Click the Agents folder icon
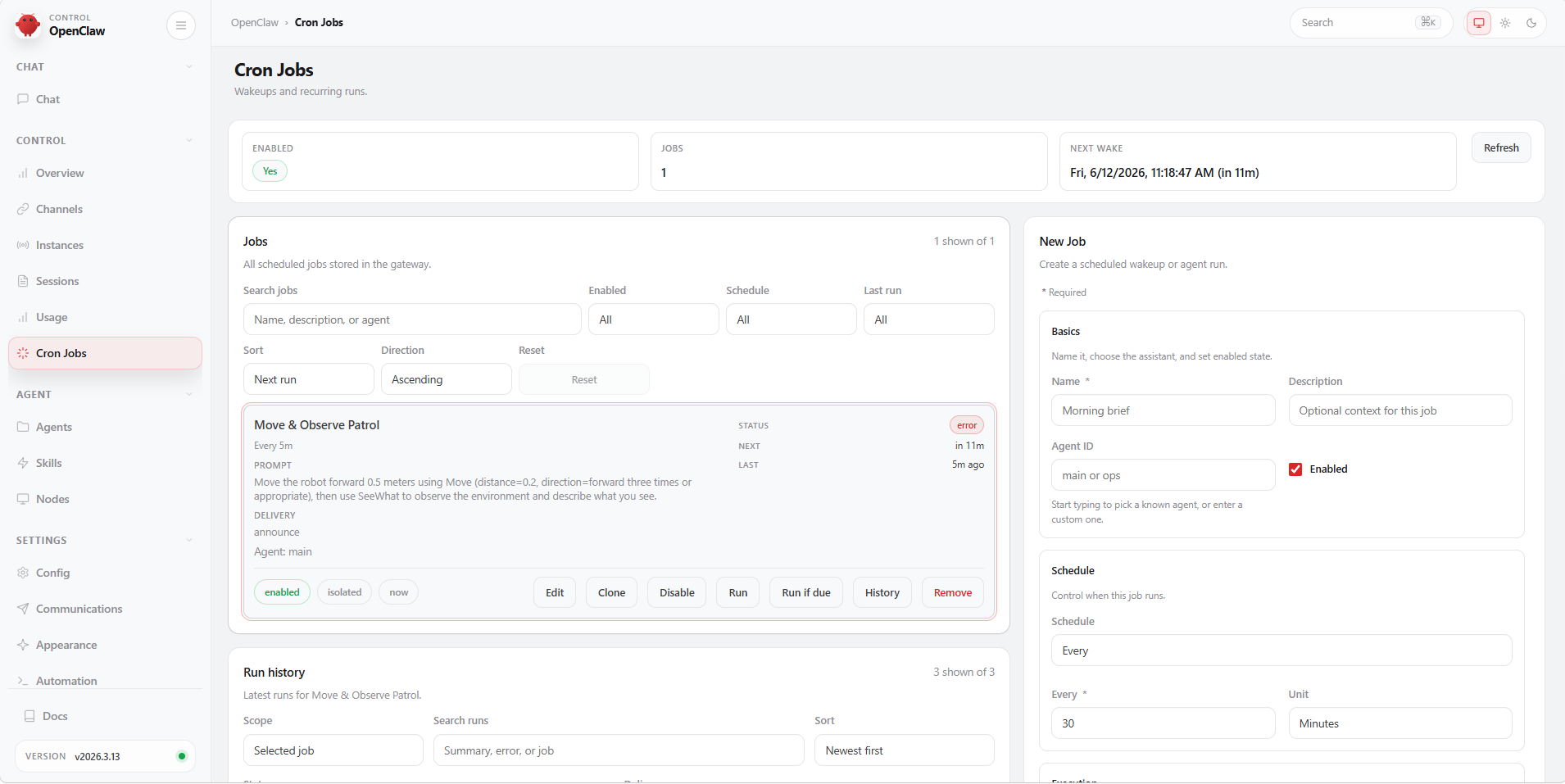1565x784 pixels. click(x=23, y=427)
